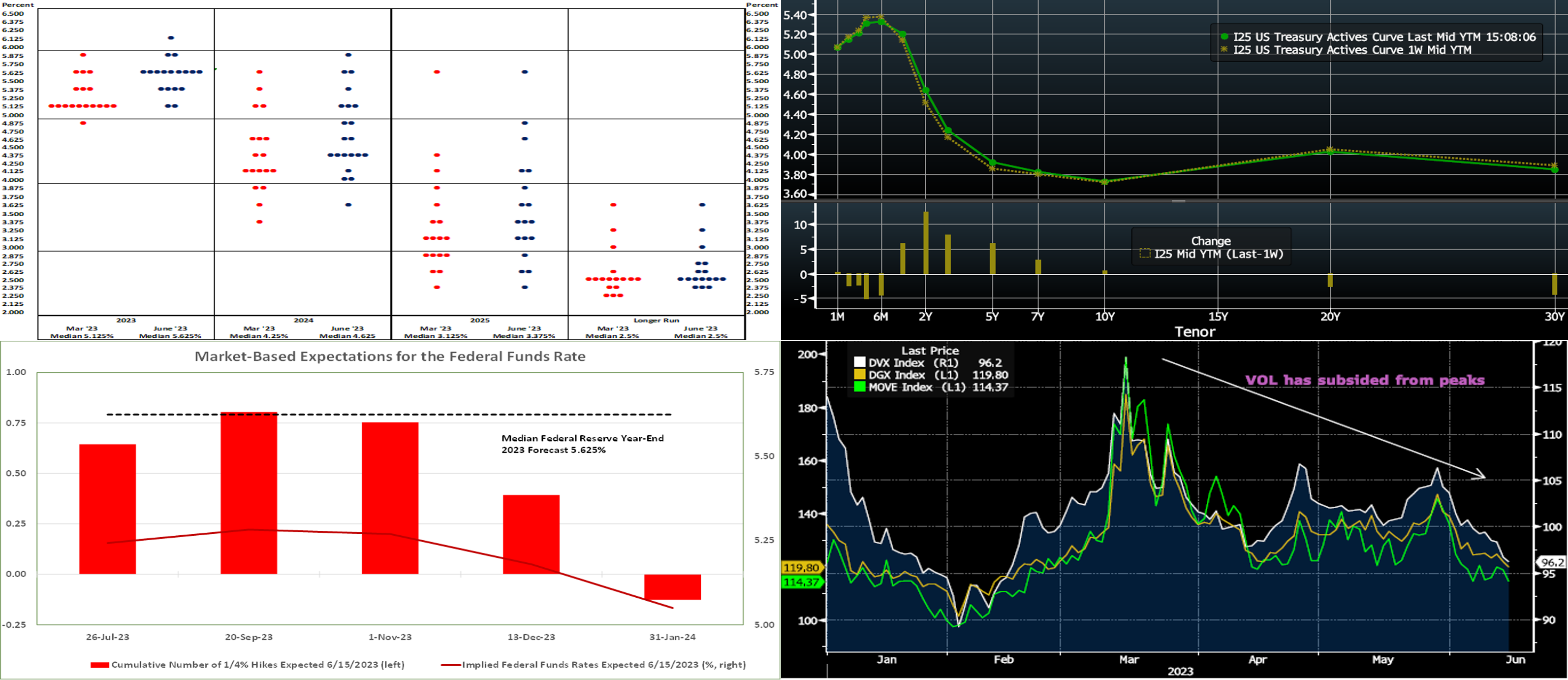
Task: Click the 2Y tenor axis label
Action: [x=925, y=317]
